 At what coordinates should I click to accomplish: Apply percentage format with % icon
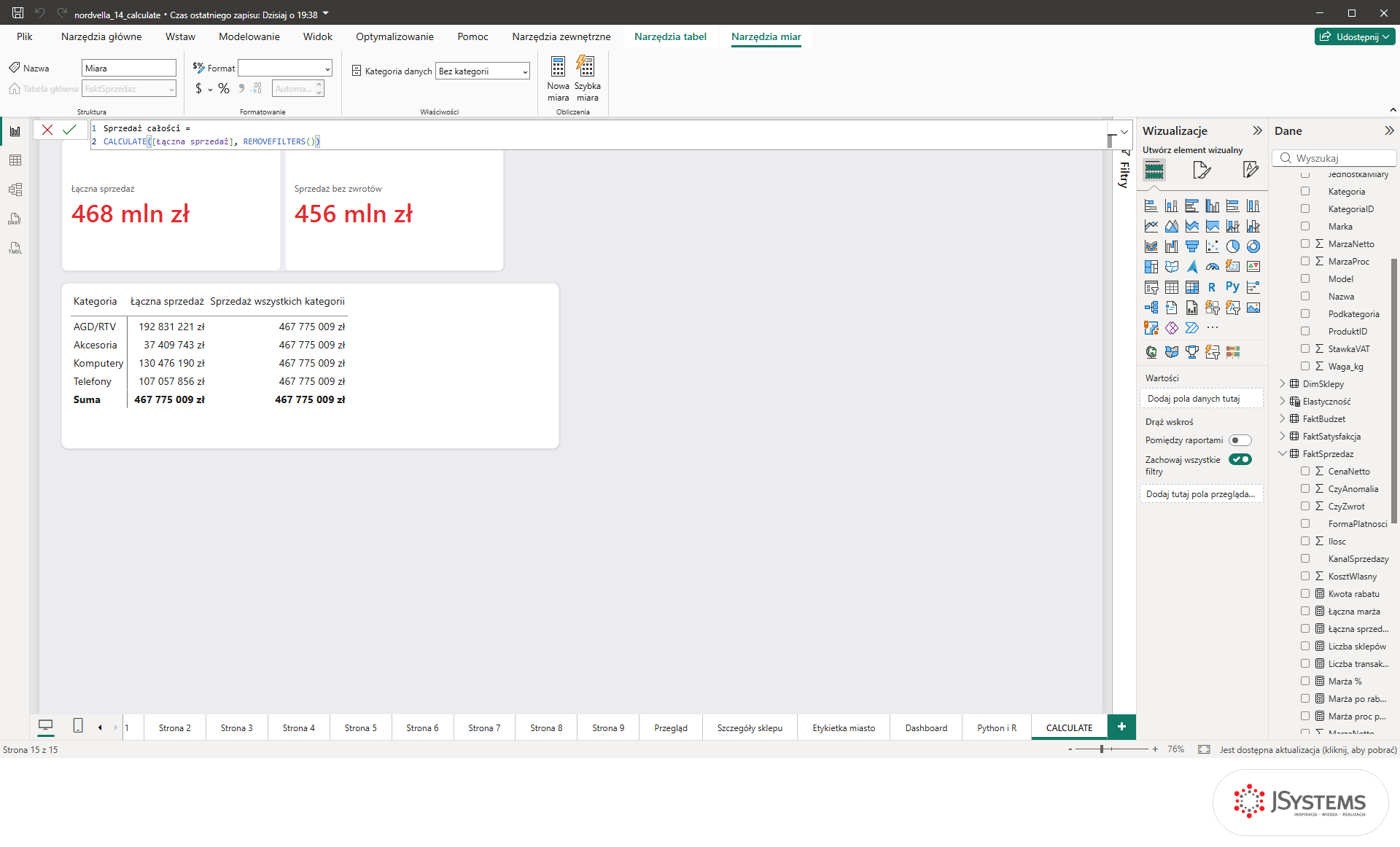[224, 88]
